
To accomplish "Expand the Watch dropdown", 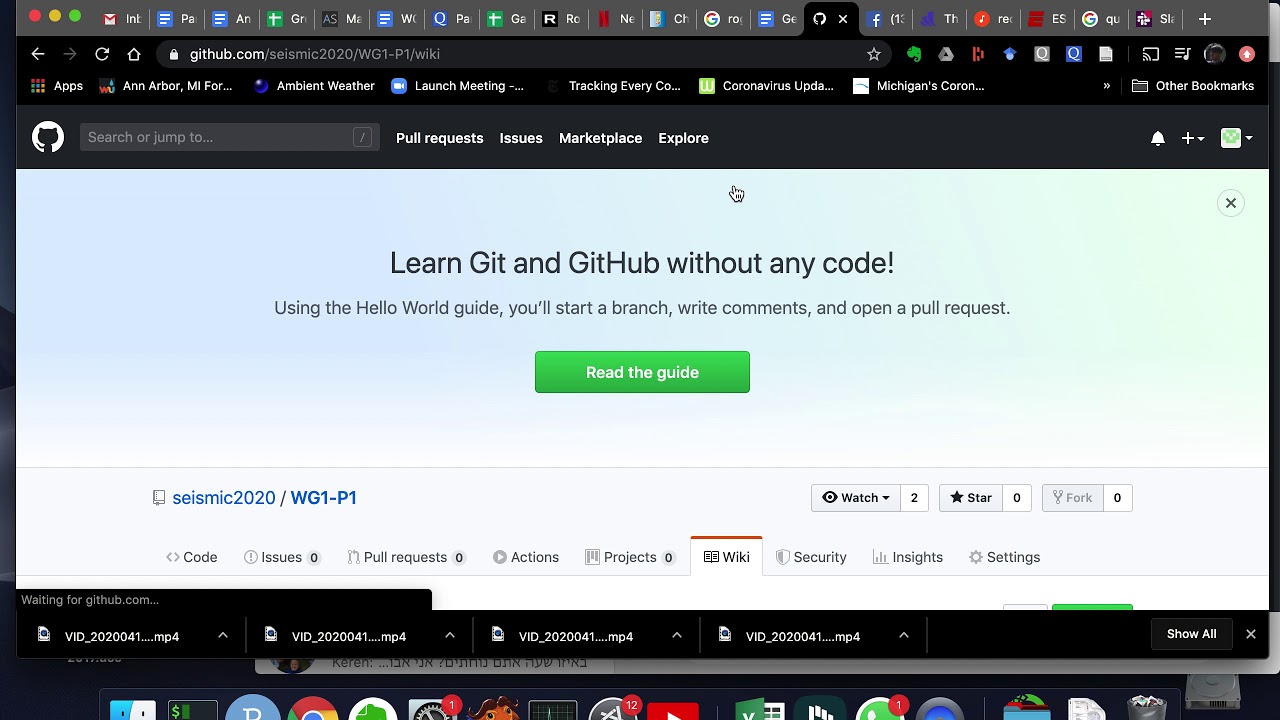I will pyautogui.click(x=855, y=497).
